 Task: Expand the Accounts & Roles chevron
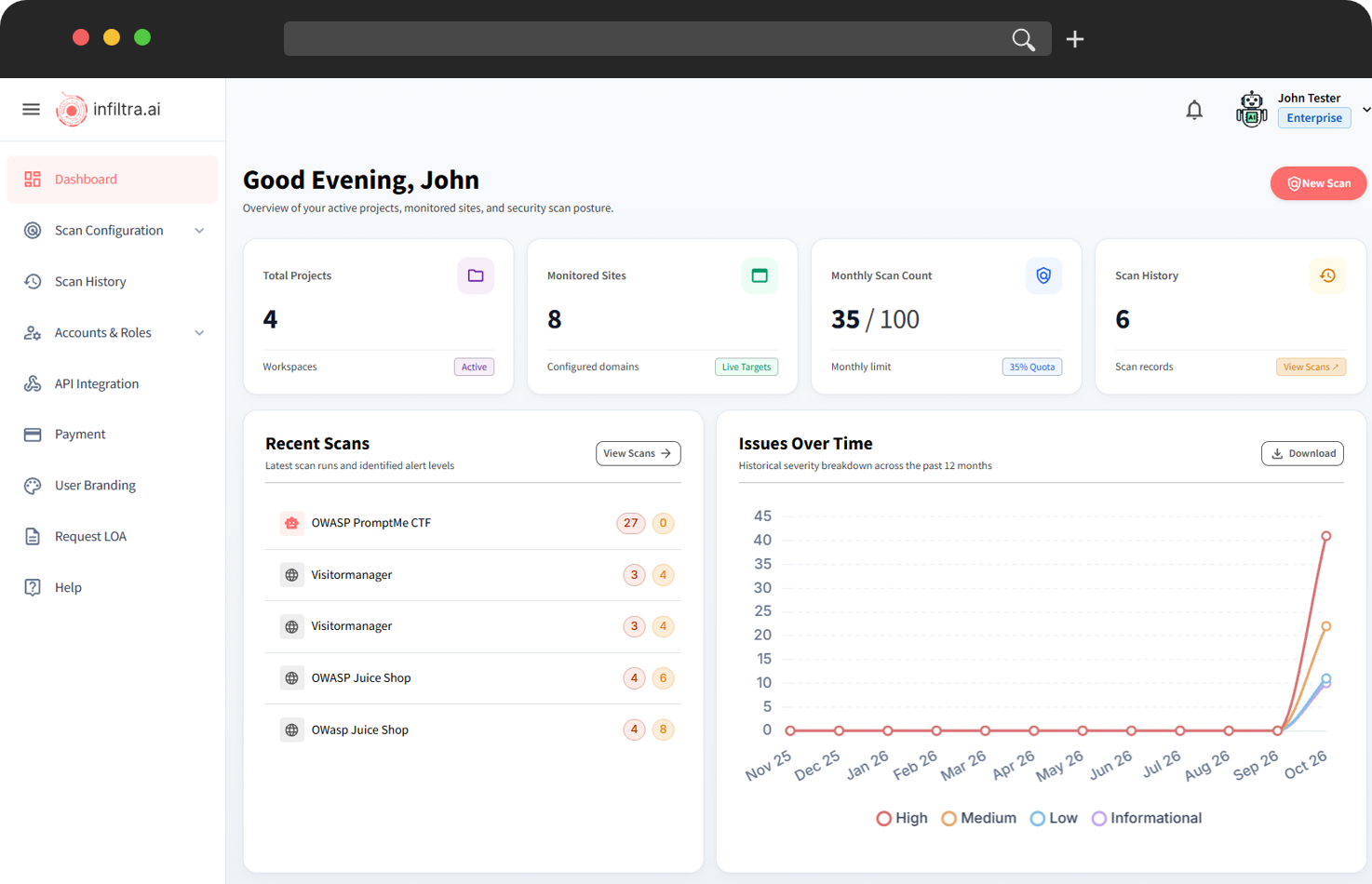199,333
